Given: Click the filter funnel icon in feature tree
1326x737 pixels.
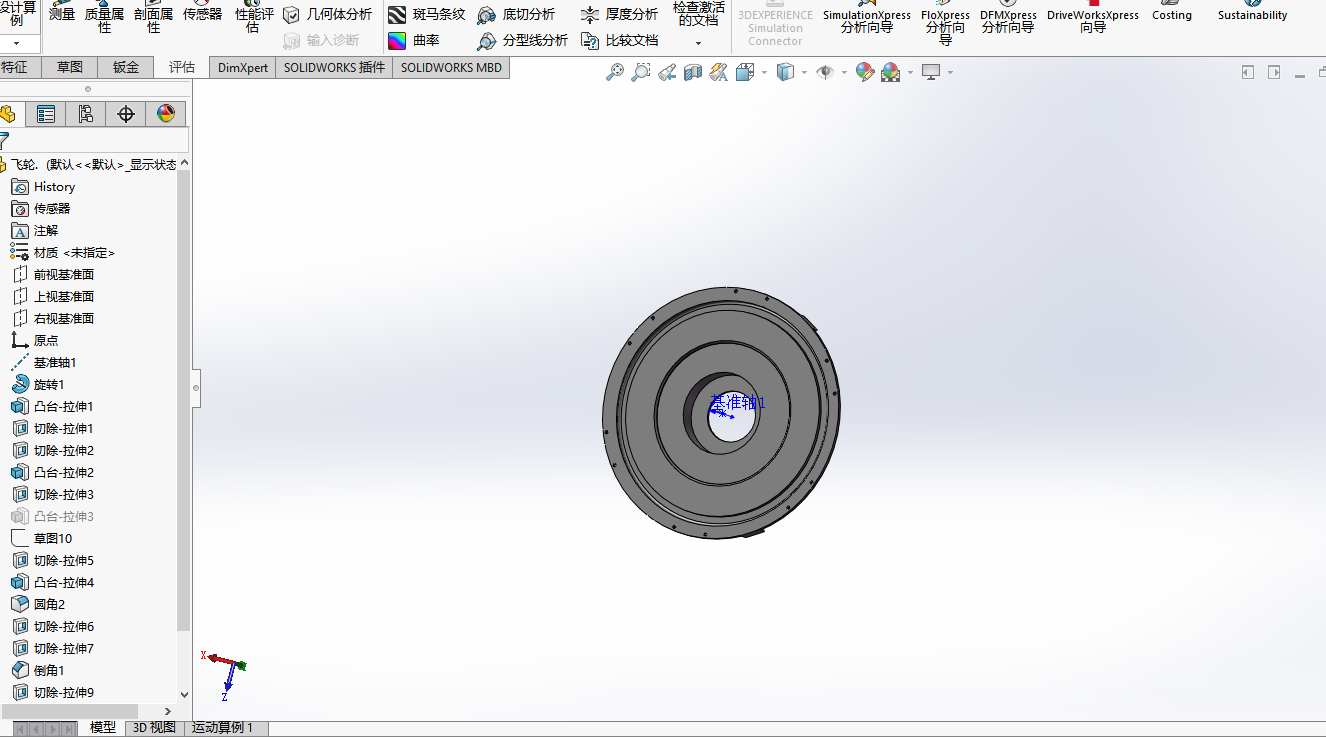Looking at the screenshot, I should coord(4,141).
